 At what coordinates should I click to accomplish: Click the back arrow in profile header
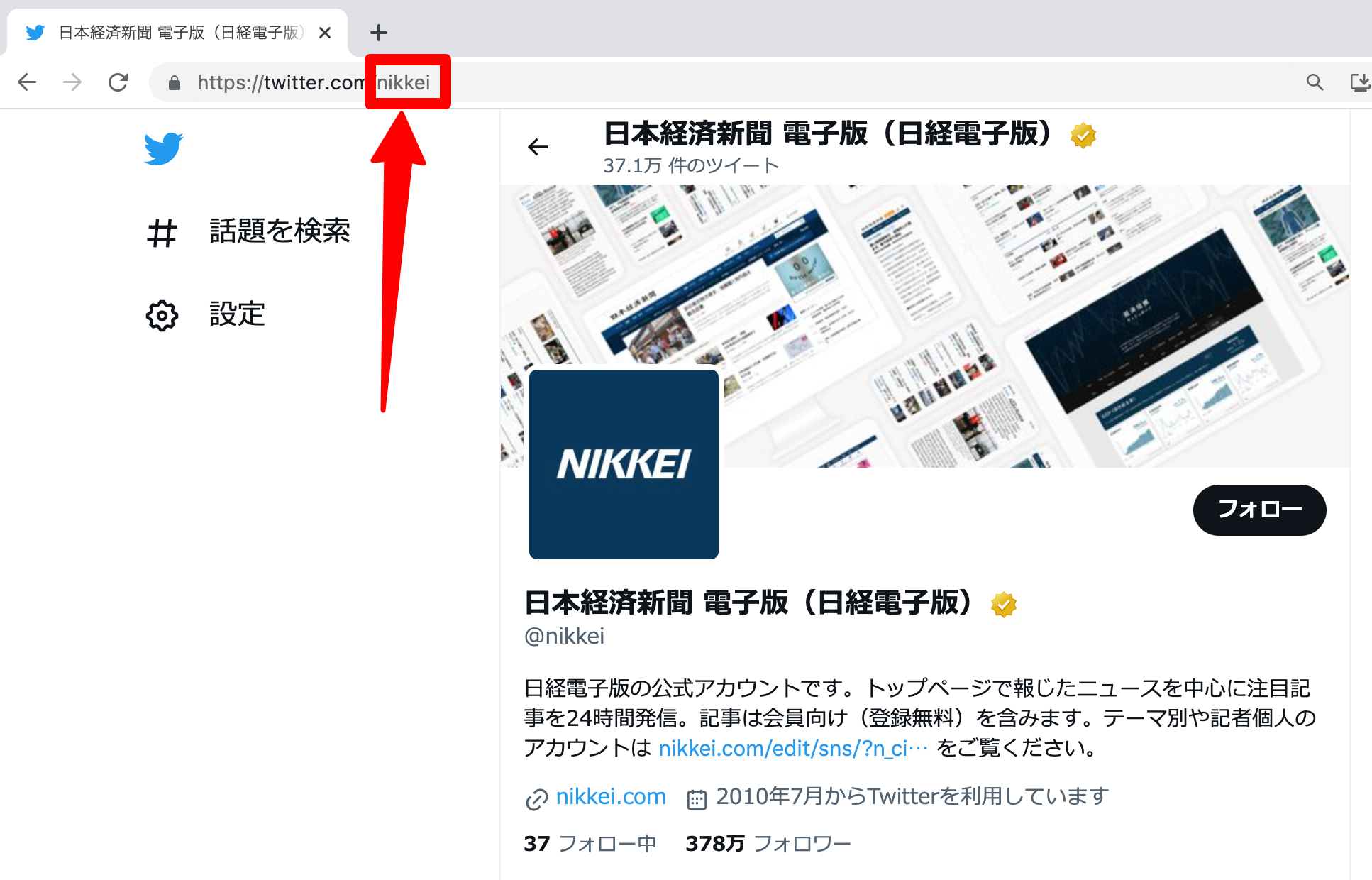click(x=538, y=147)
